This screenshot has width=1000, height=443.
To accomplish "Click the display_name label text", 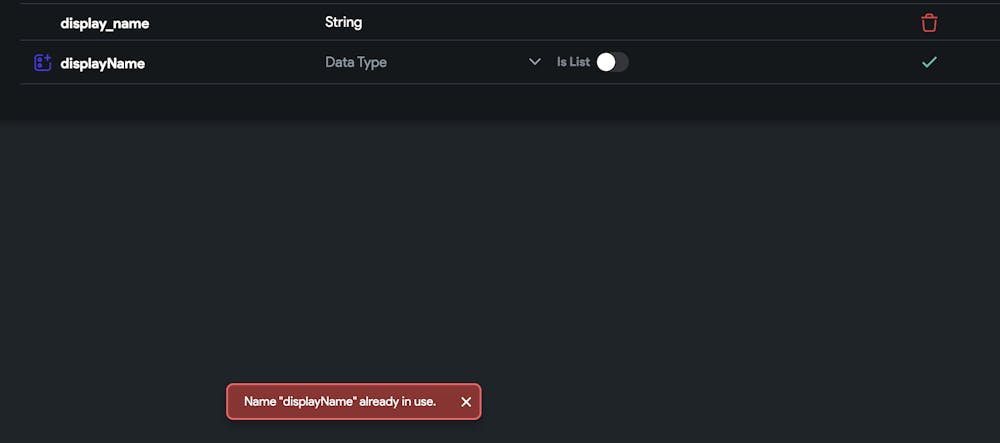I will tap(105, 24).
